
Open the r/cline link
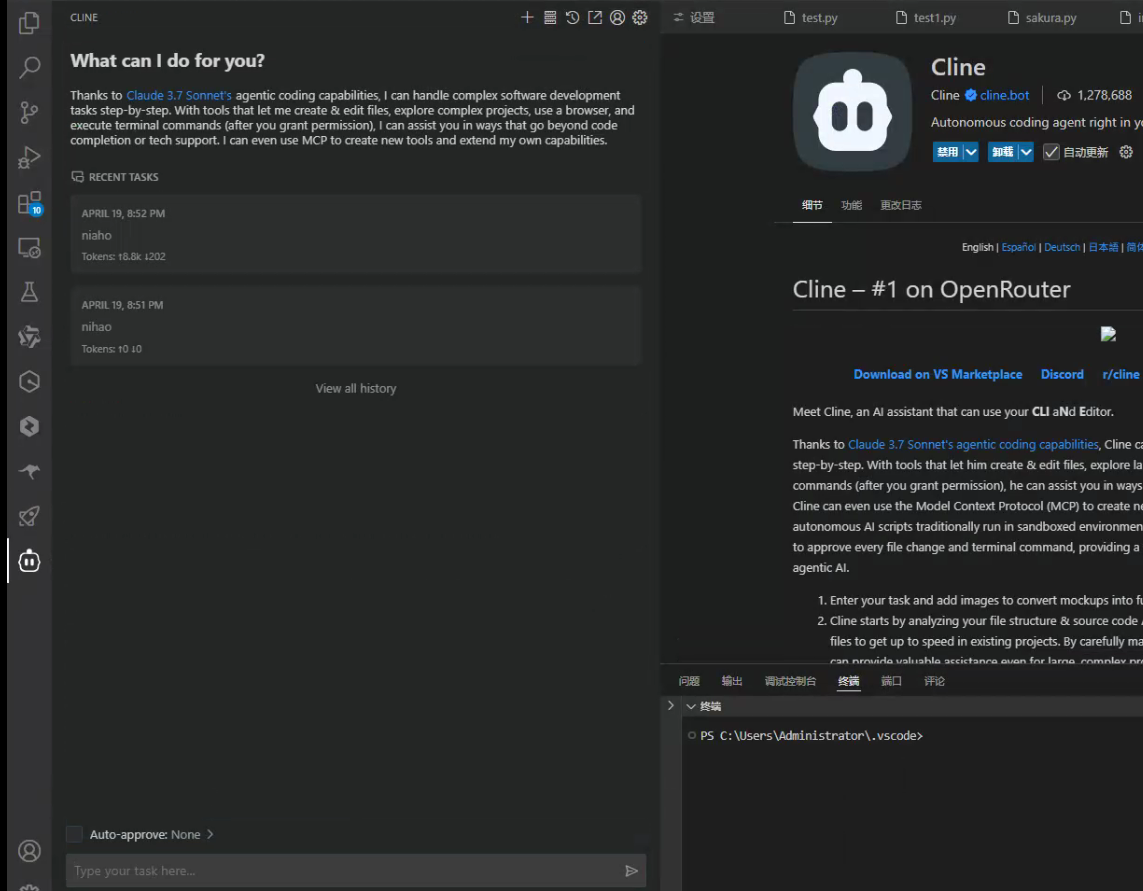point(1120,374)
